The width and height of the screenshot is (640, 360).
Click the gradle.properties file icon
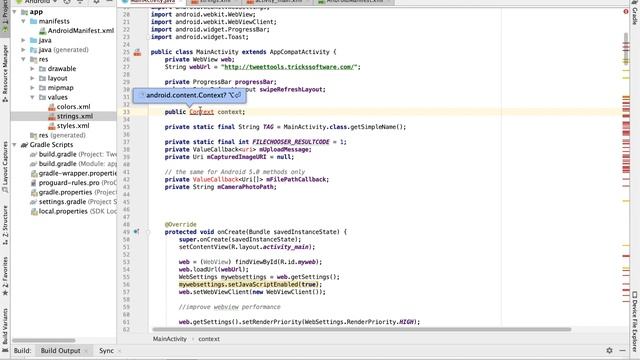[34, 192]
